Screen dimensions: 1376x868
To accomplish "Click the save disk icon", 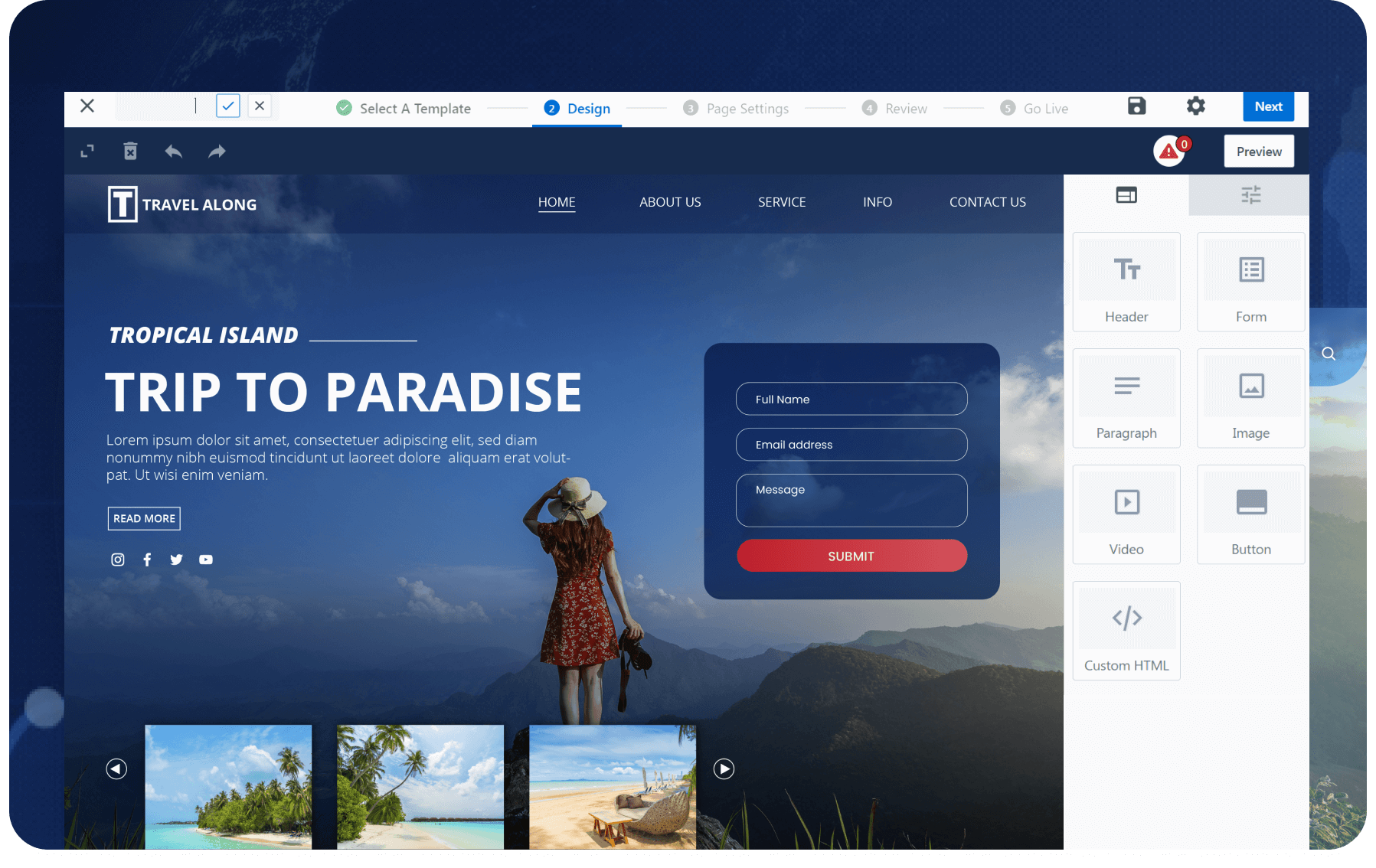I will (1136, 106).
